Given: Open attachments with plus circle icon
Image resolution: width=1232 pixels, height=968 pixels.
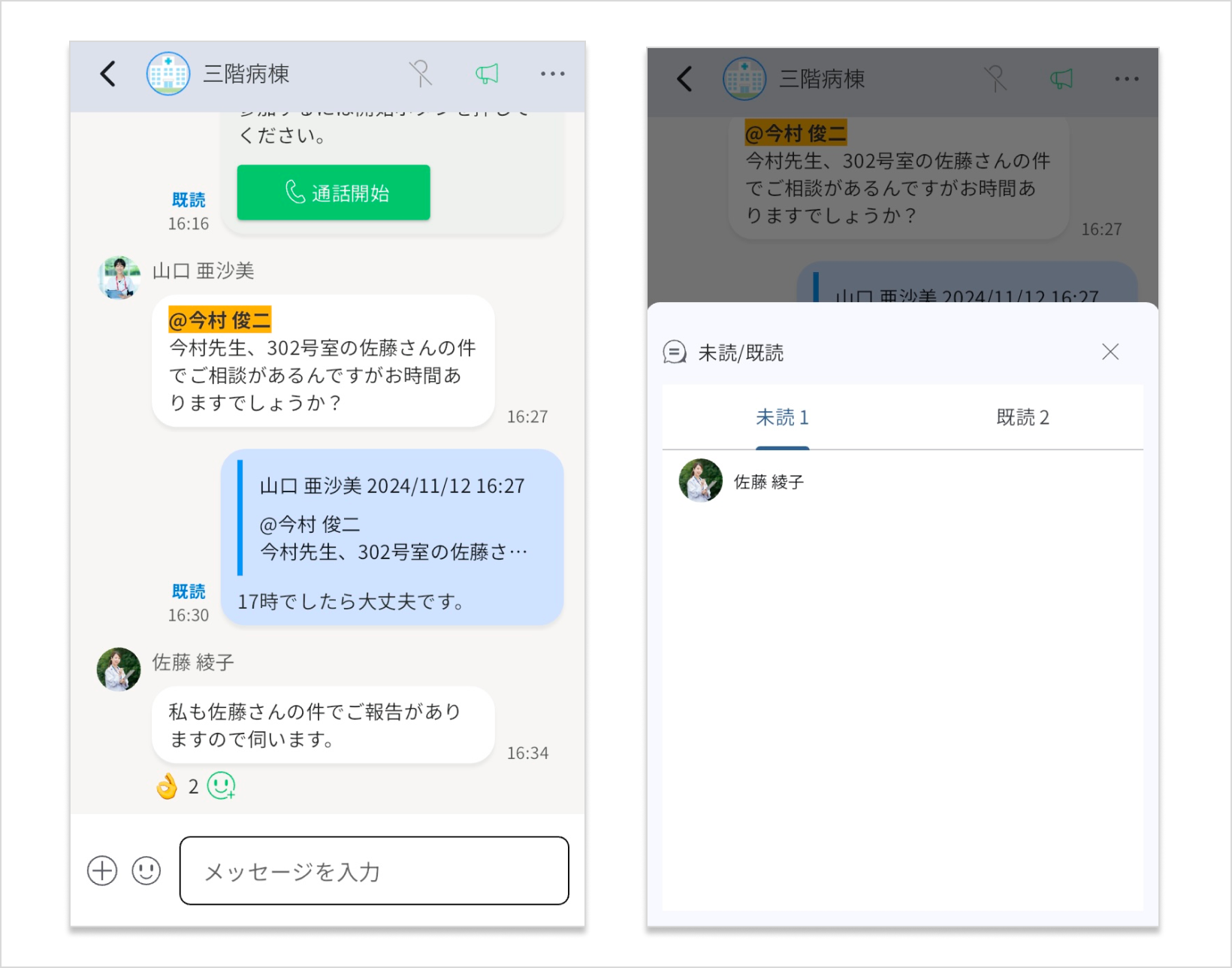Looking at the screenshot, I should [102, 871].
